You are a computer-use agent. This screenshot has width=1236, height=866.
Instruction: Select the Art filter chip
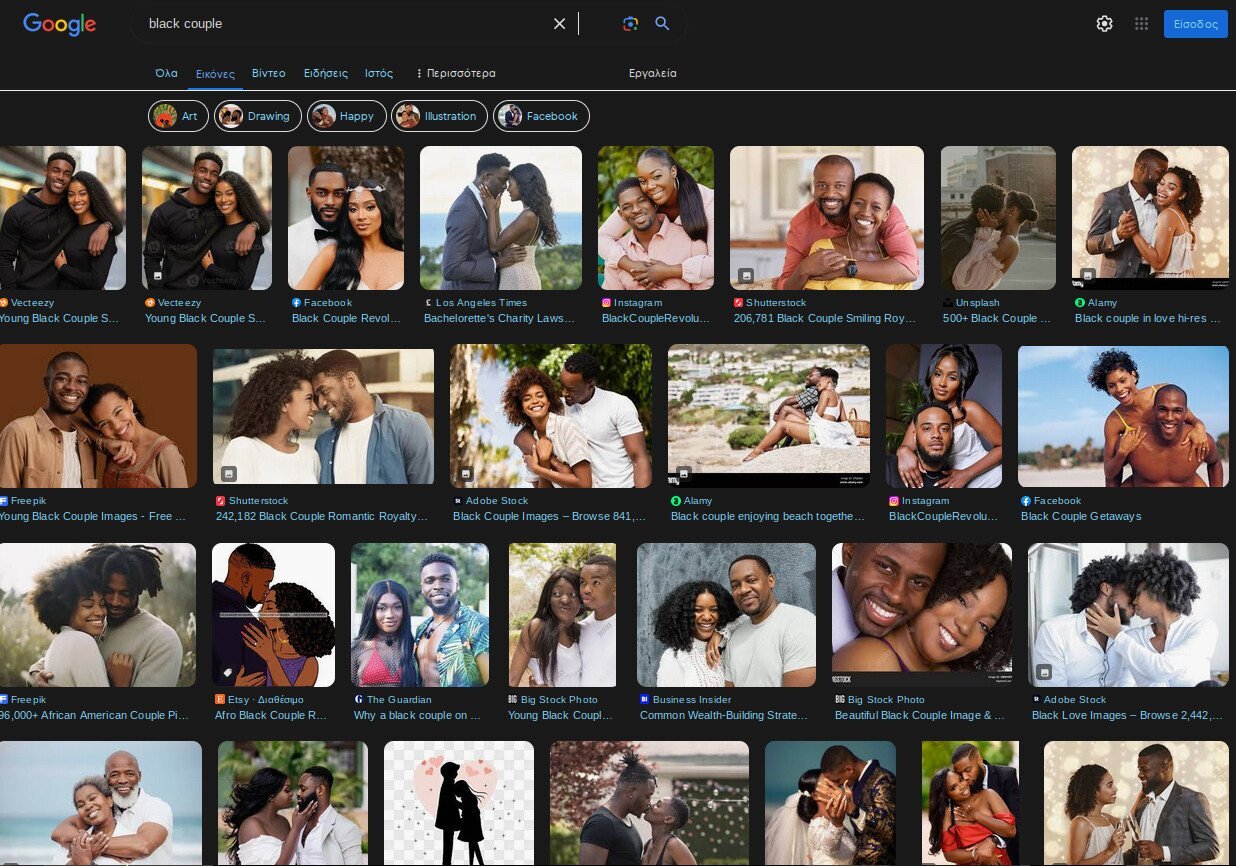coord(178,116)
